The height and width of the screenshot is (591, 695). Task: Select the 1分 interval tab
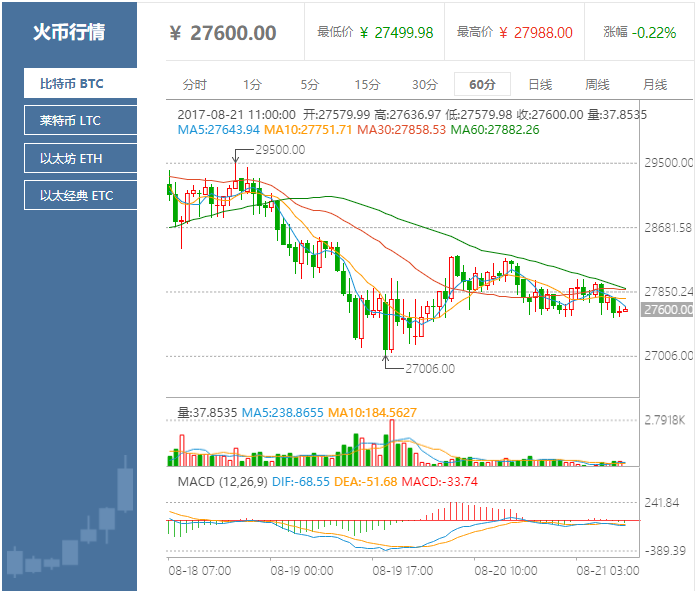click(252, 84)
